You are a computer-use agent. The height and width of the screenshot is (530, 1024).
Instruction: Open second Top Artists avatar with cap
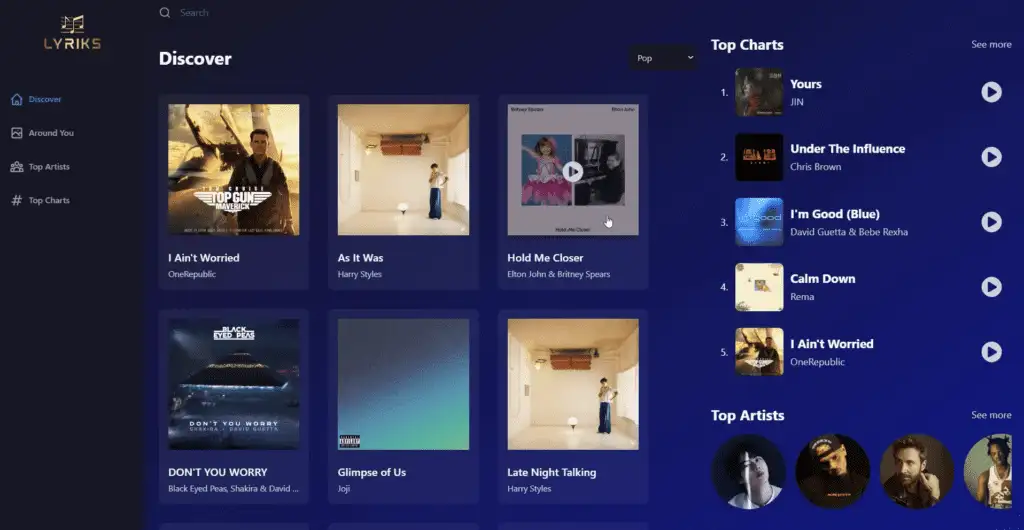833,471
